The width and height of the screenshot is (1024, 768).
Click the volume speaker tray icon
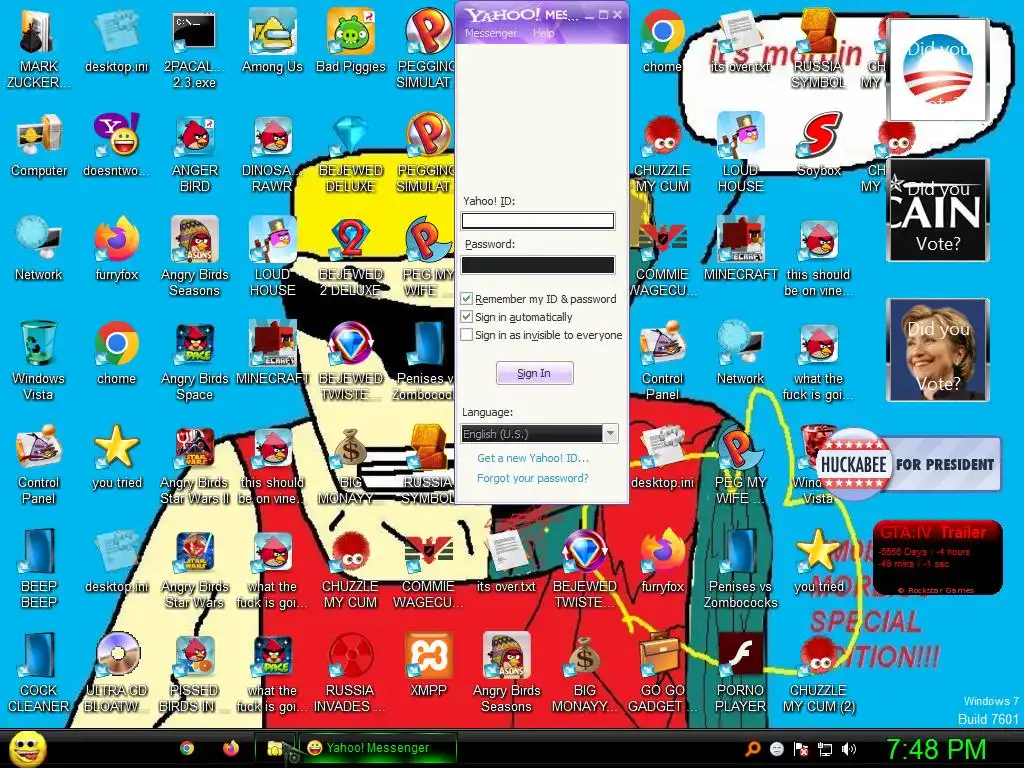(848, 749)
